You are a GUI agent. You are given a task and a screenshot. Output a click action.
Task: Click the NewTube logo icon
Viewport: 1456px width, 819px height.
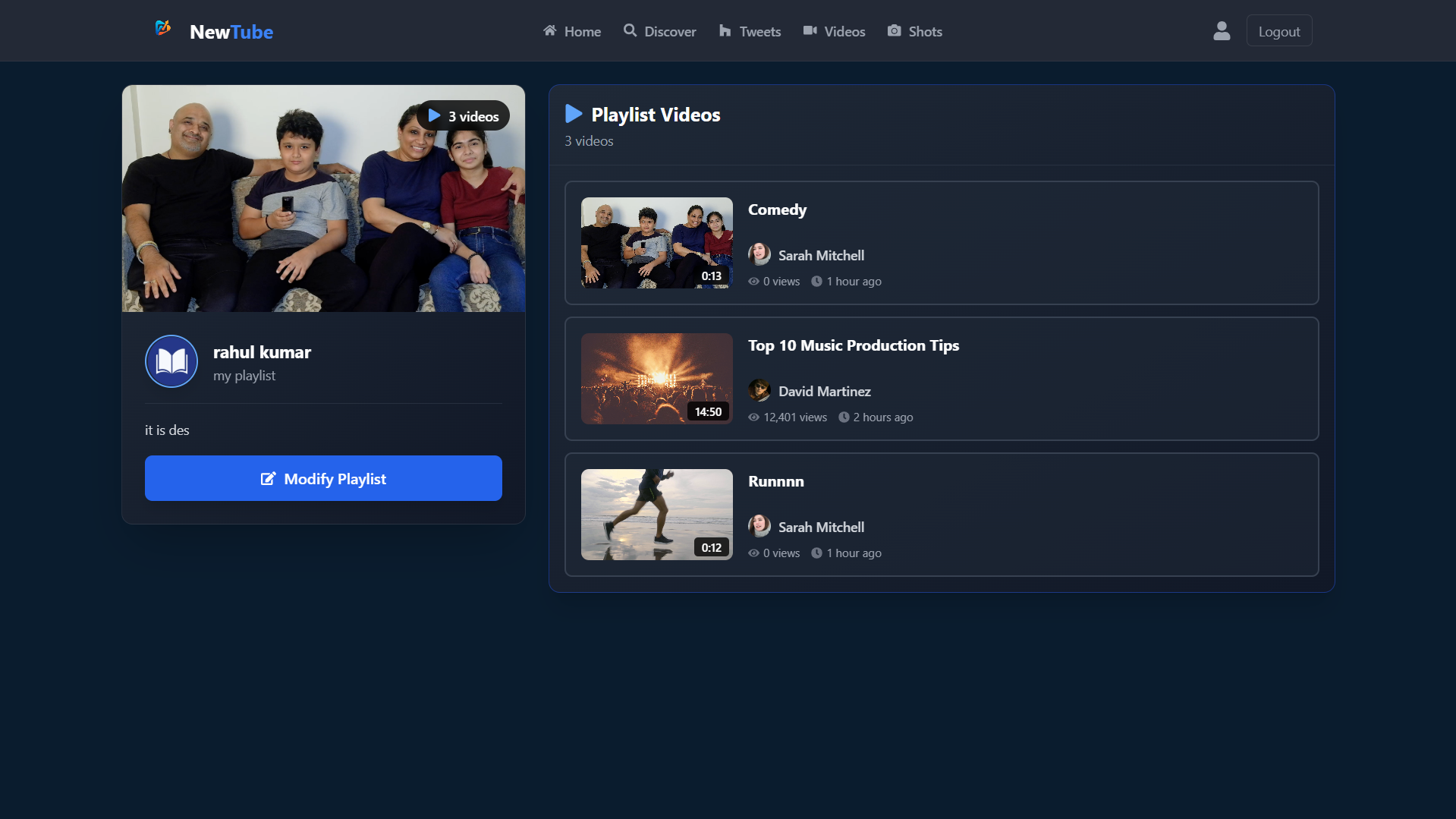[x=162, y=29]
